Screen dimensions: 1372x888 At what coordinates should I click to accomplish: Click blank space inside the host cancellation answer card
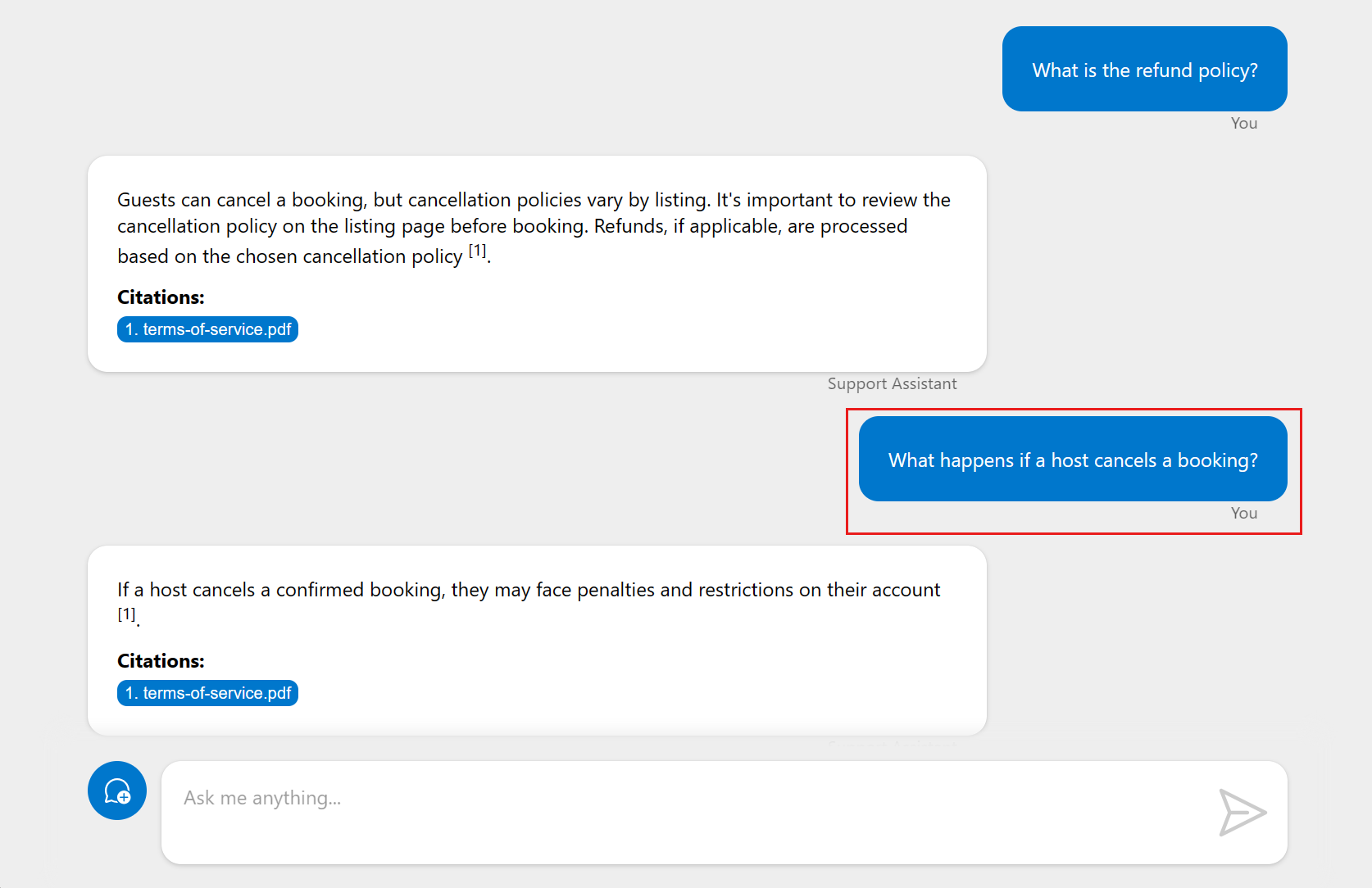pos(656,680)
